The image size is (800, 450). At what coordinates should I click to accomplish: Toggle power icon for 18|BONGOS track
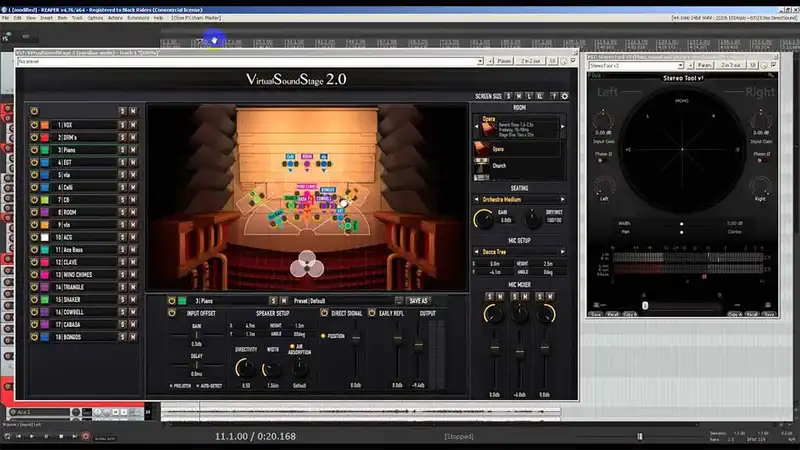tap(34, 337)
